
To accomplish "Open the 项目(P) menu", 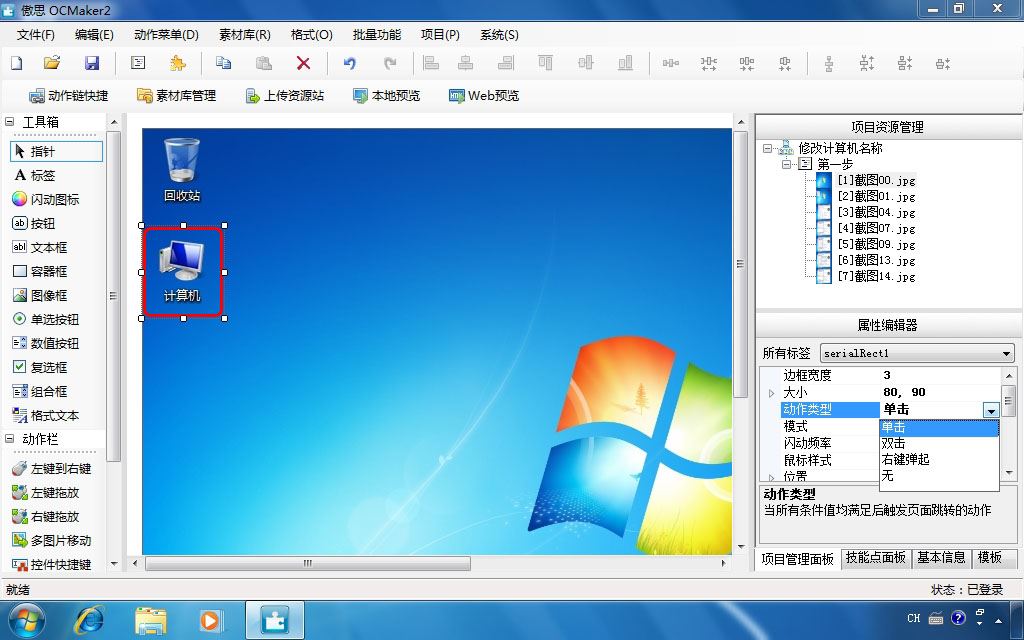I will (x=440, y=35).
